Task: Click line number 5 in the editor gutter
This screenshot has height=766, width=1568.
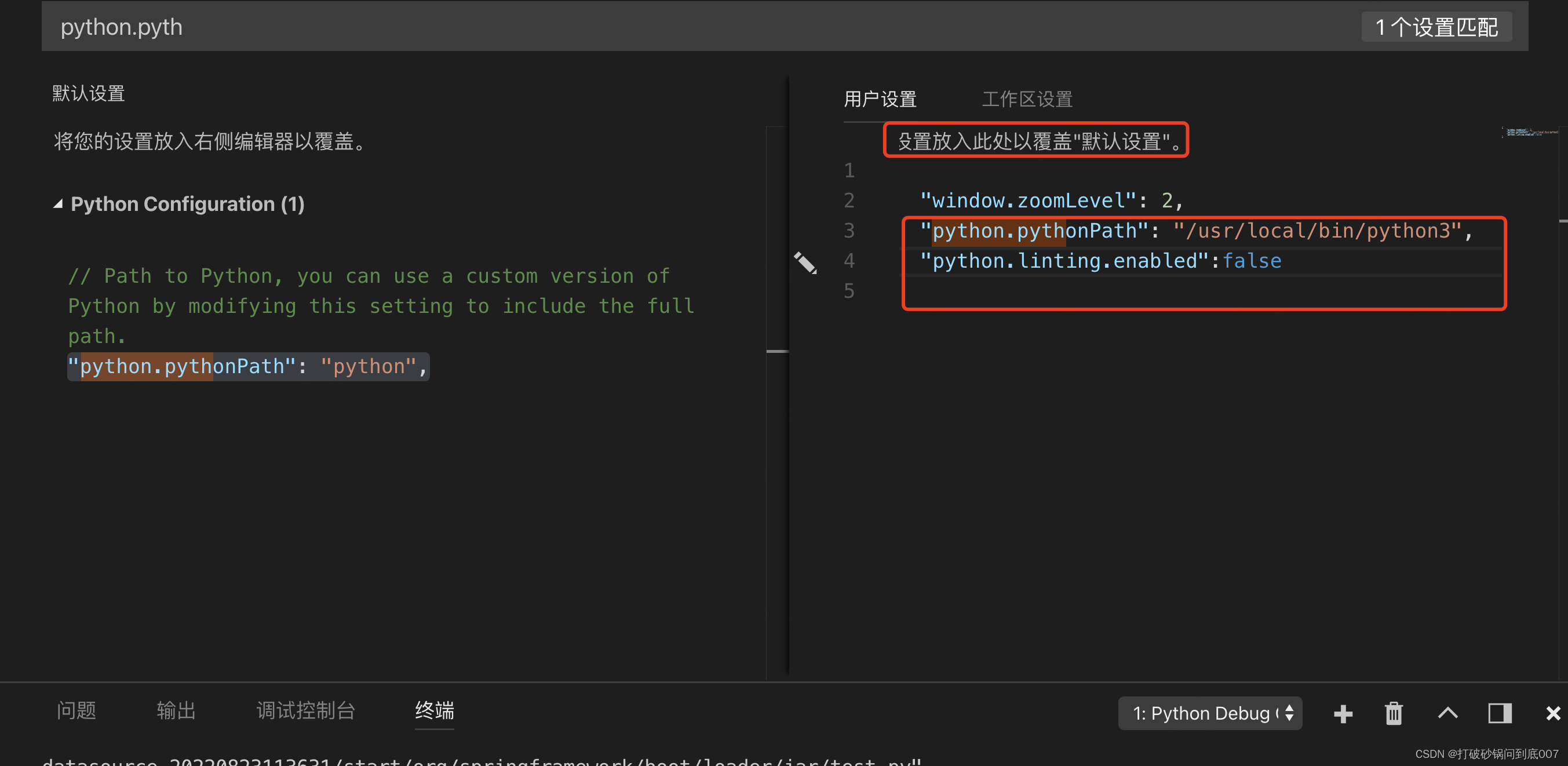Action: 848,291
